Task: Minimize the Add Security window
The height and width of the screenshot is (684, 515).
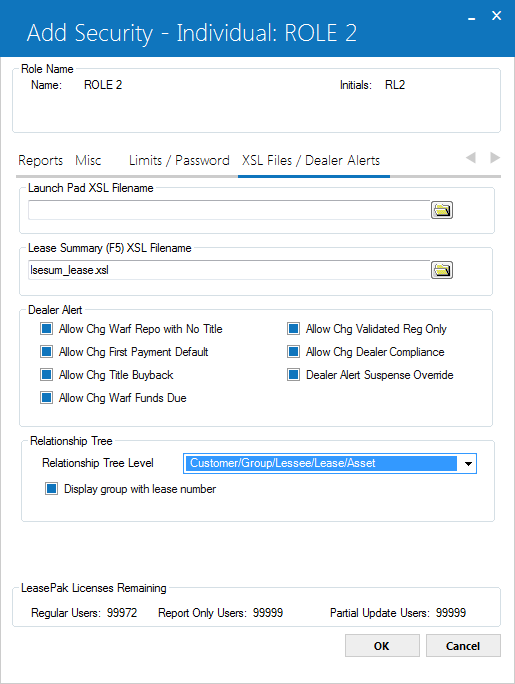Action: pyautogui.click(x=471, y=17)
